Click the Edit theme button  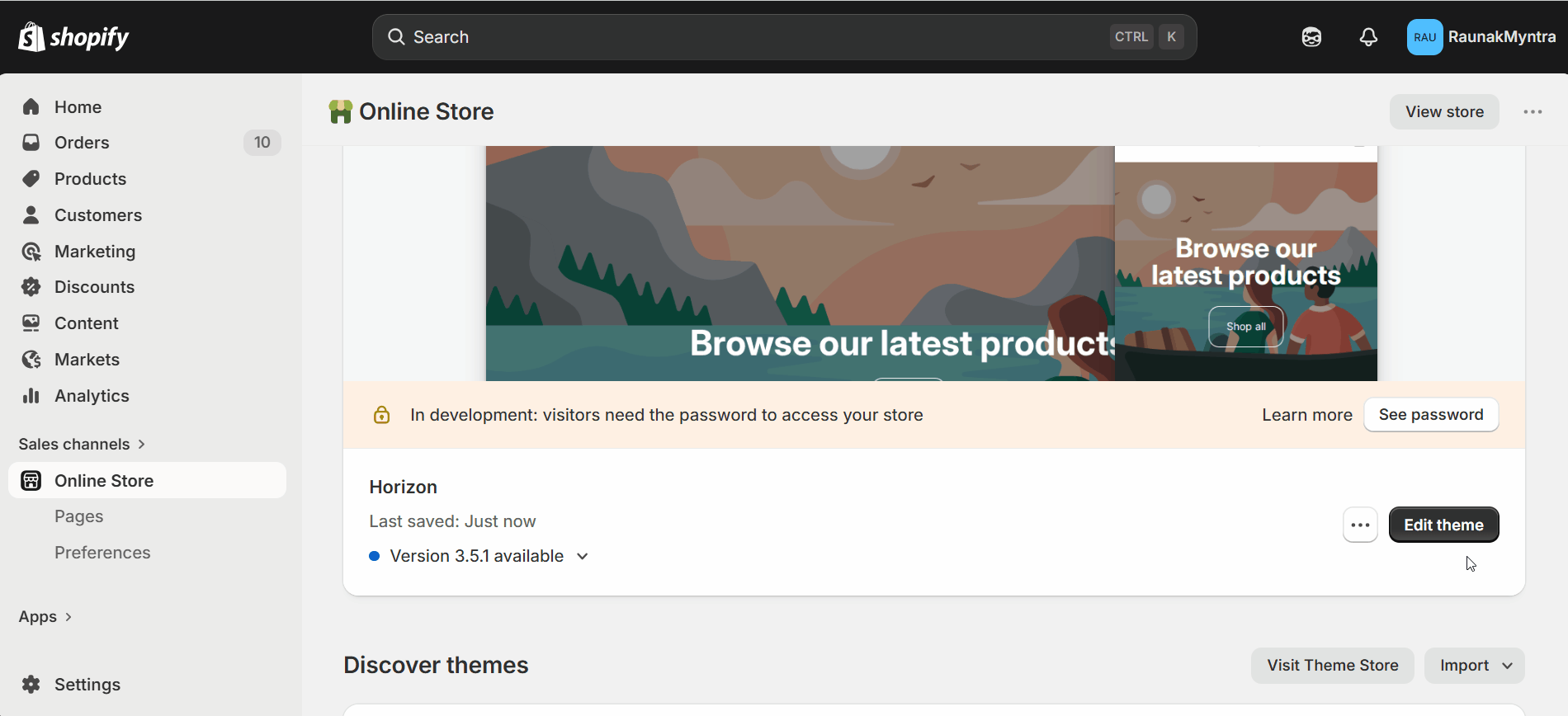point(1443,525)
